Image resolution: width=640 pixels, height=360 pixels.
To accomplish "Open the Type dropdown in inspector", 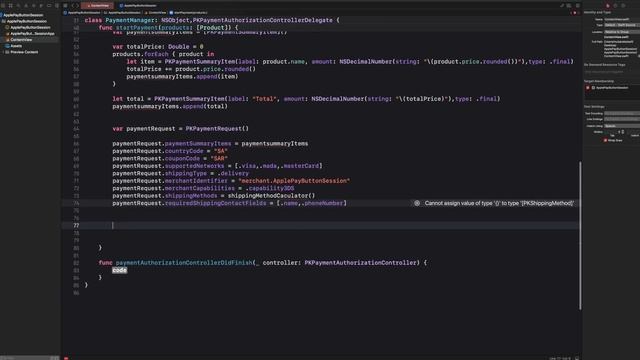I will 622,25.
